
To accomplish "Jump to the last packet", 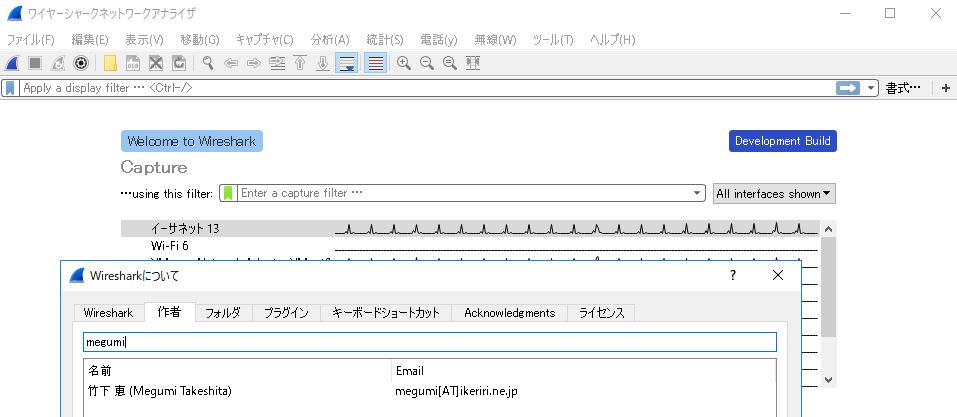I will pyautogui.click(x=323, y=63).
